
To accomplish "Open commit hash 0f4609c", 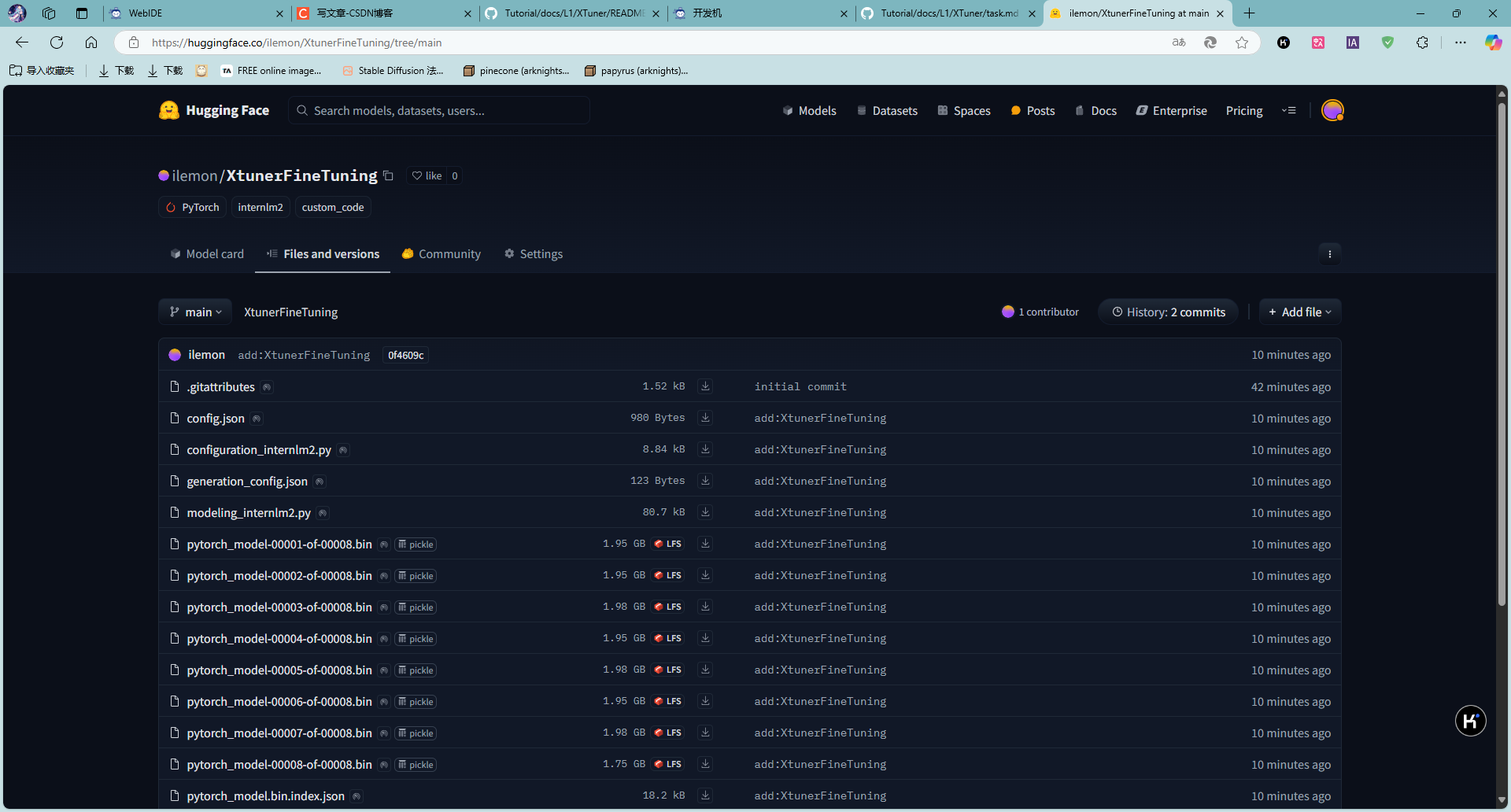I will click(405, 356).
